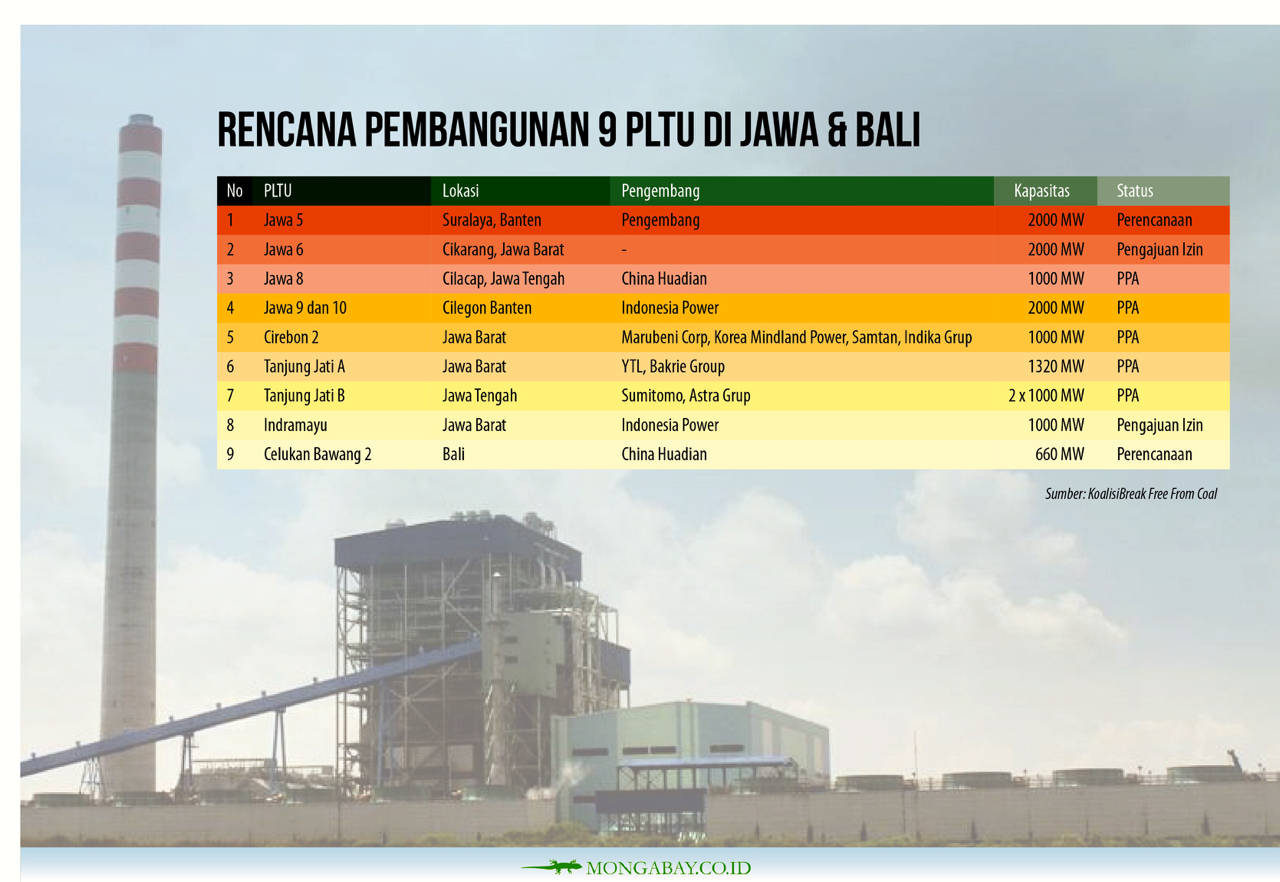Select the 'Indramayu' cell
This screenshot has width=1280, height=882.
tap(295, 425)
